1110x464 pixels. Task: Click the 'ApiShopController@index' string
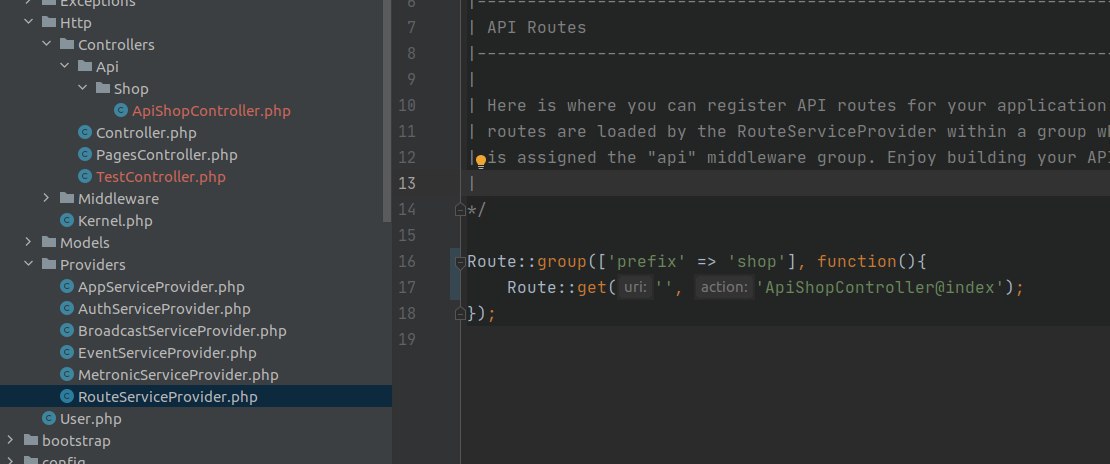pyautogui.click(x=881, y=288)
